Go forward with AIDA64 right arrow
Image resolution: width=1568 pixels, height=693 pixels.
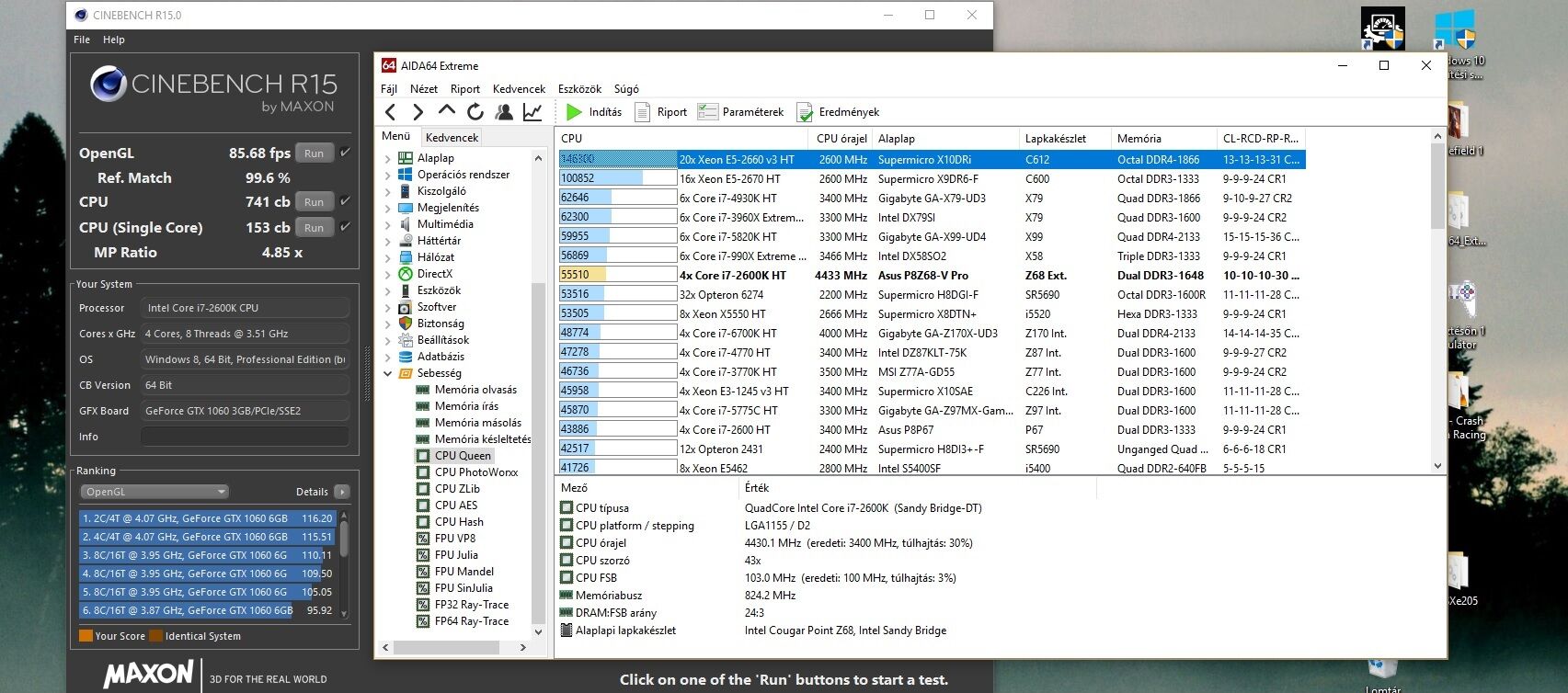[418, 112]
